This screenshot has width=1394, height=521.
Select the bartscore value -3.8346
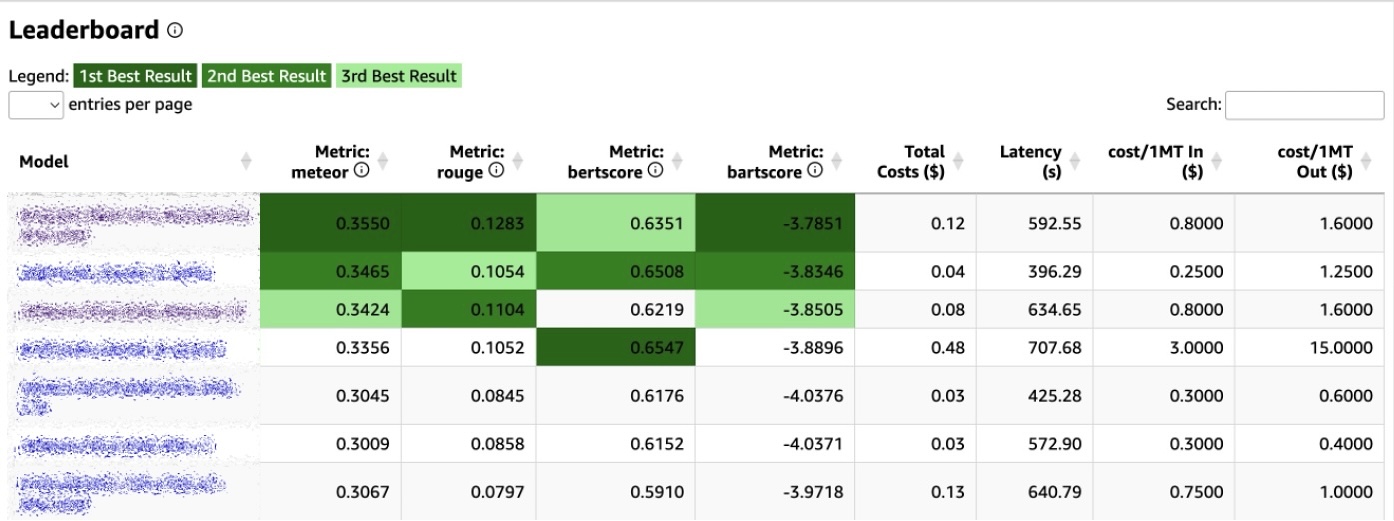coord(813,272)
